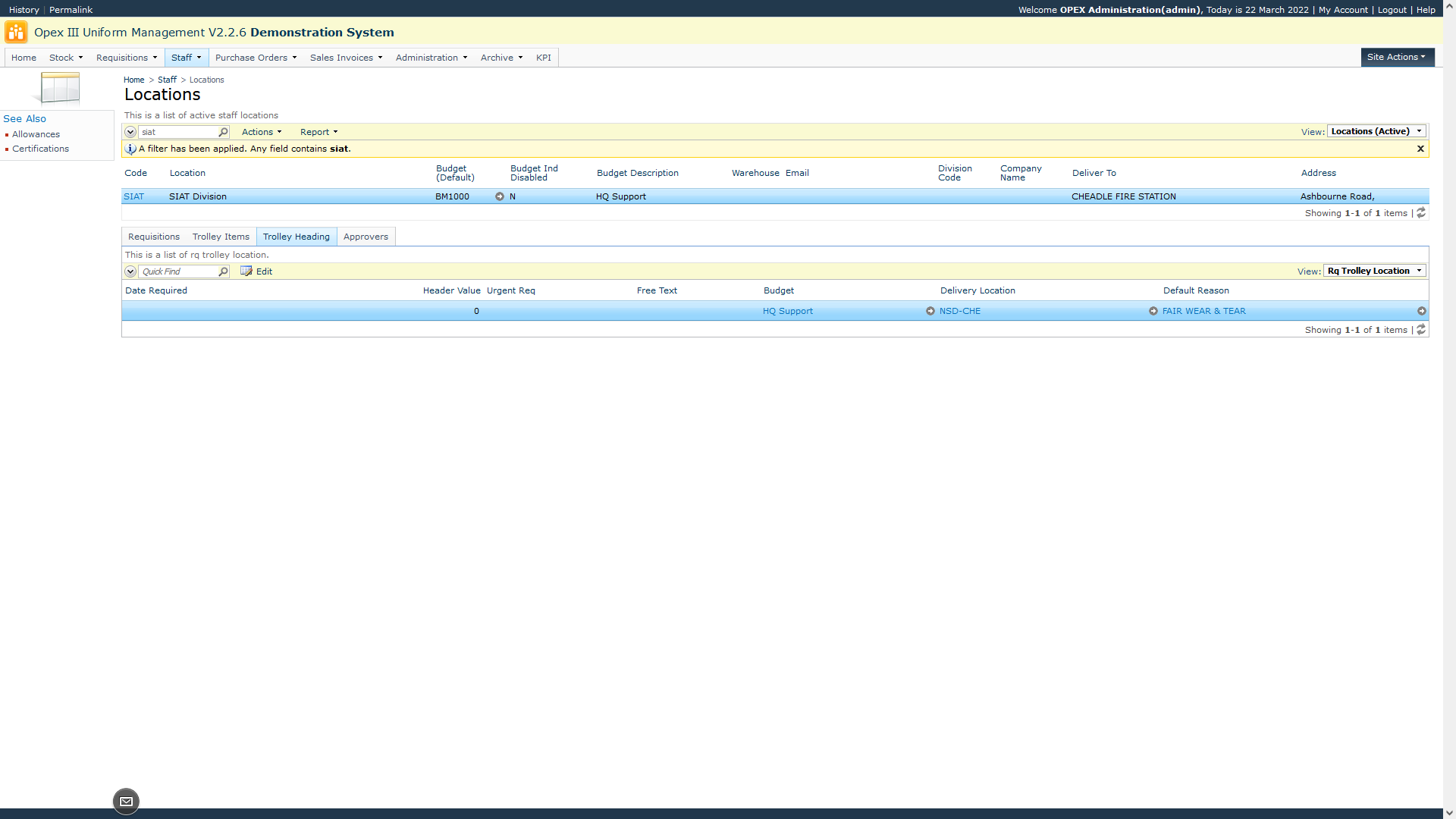The height and width of the screenshot is (819, 1456).
Task: Open the Rq Trolley Location view dropdown
Action: [1374, 271]
